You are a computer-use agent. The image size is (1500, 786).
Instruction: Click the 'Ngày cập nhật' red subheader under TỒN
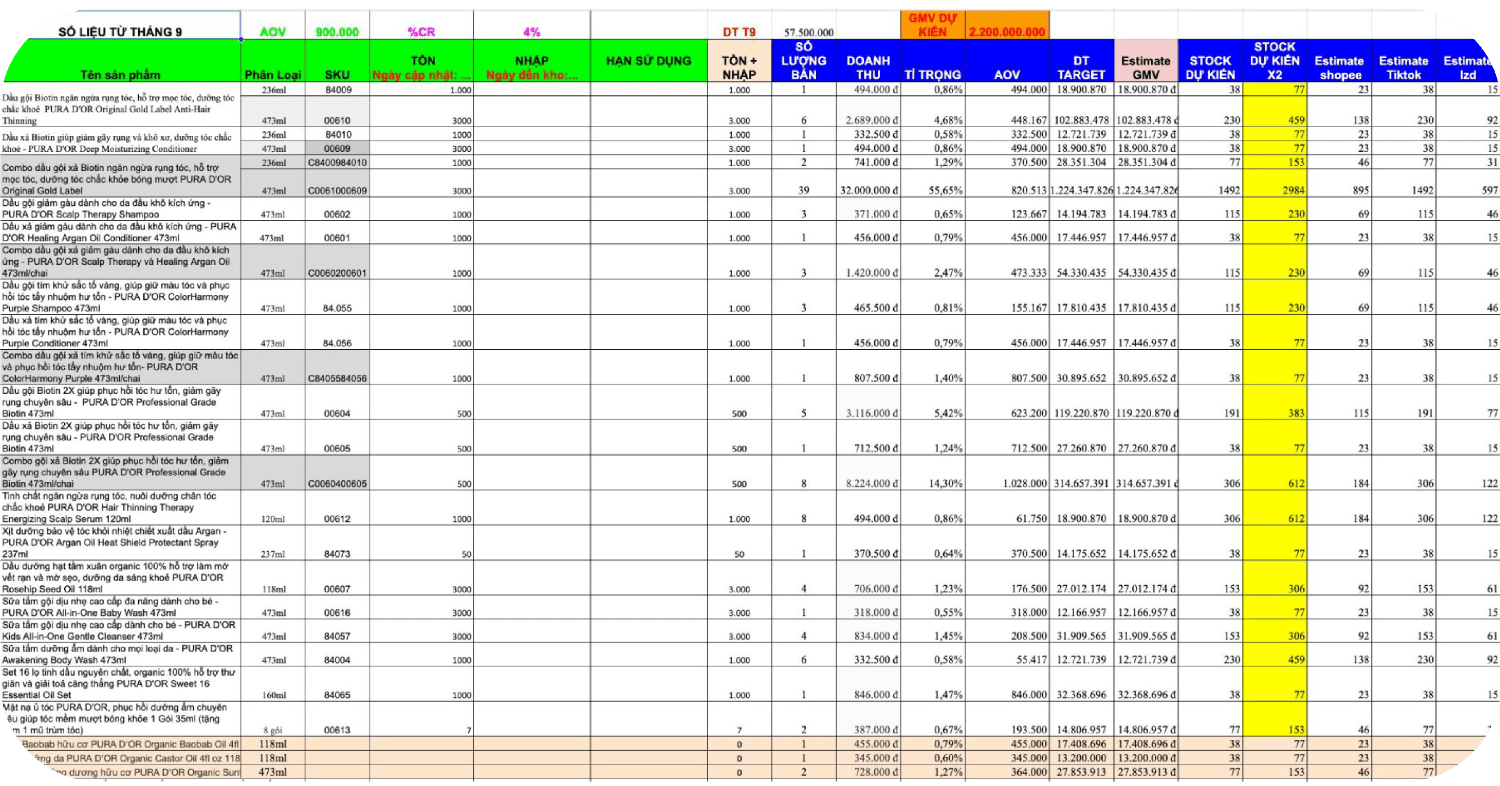[422, 76]
